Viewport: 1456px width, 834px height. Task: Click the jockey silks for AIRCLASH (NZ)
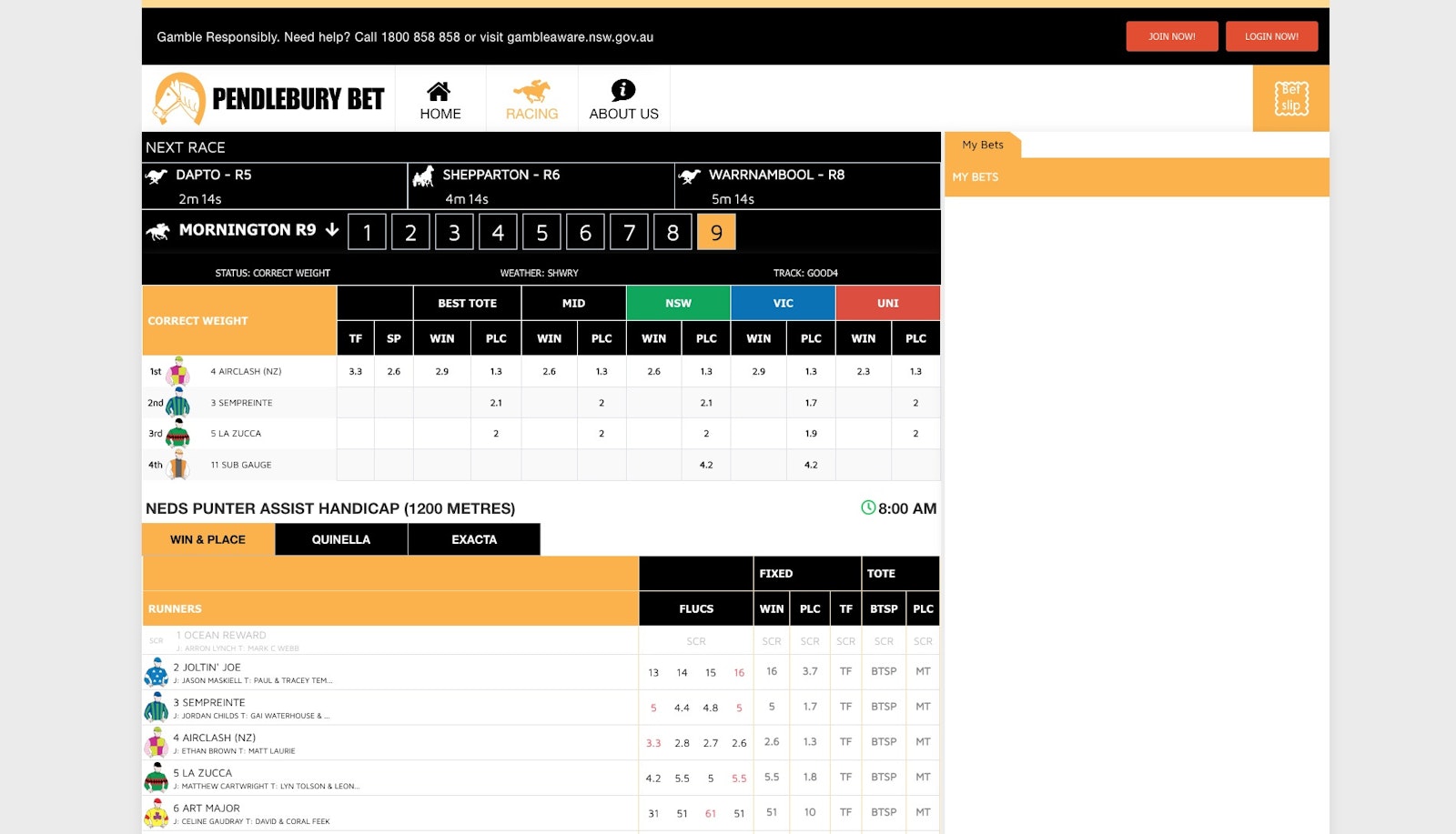[178, 371]
